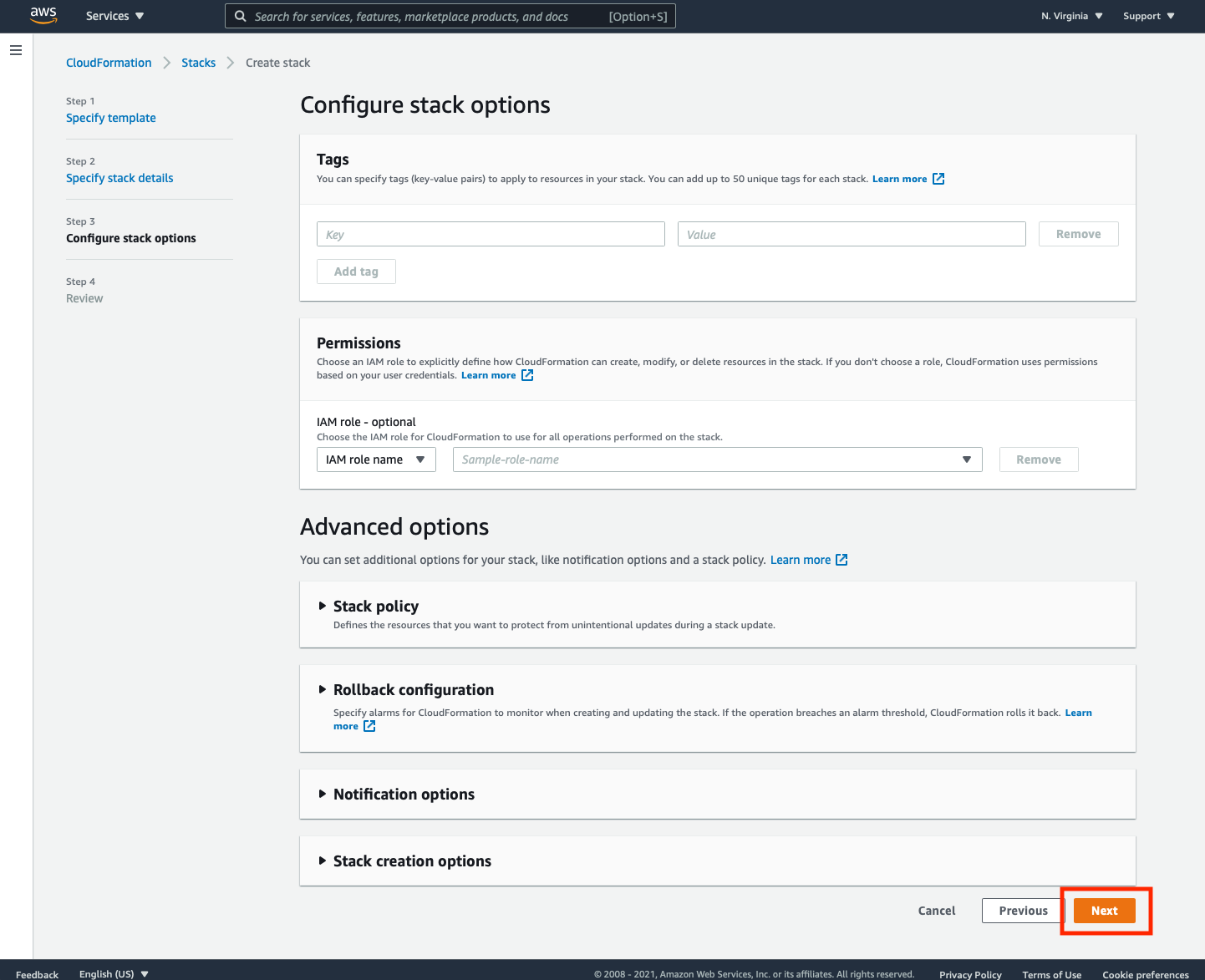1205x980 pixels.
Task: Go to Stacks breadcrumb
Action: [198, 63]
